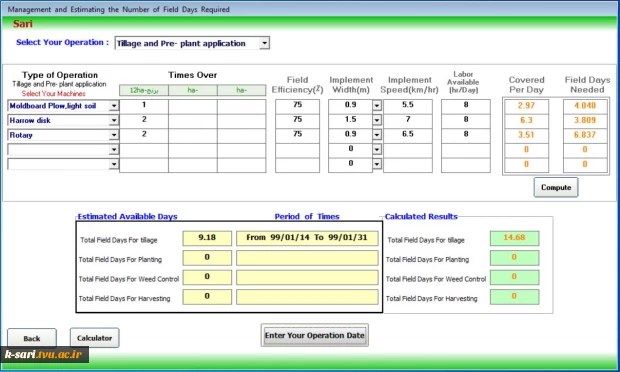Click the weed control period of times field

307,277
